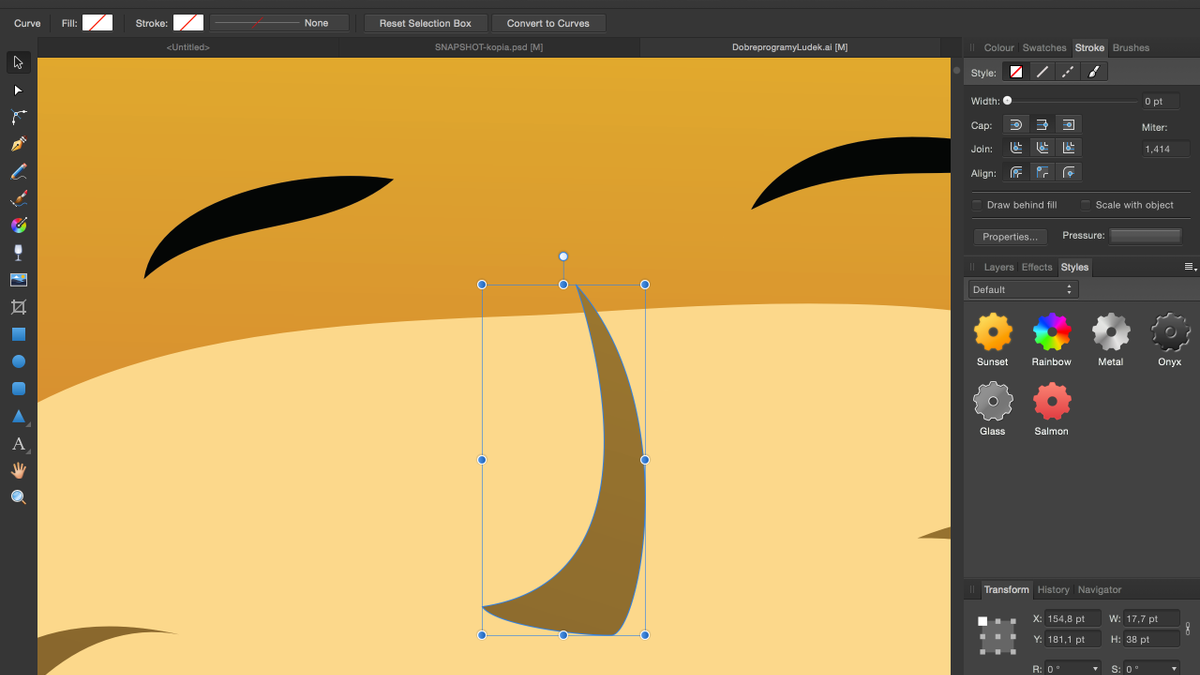
Task: Choose the bevel join option
Action: [1042, 148]
